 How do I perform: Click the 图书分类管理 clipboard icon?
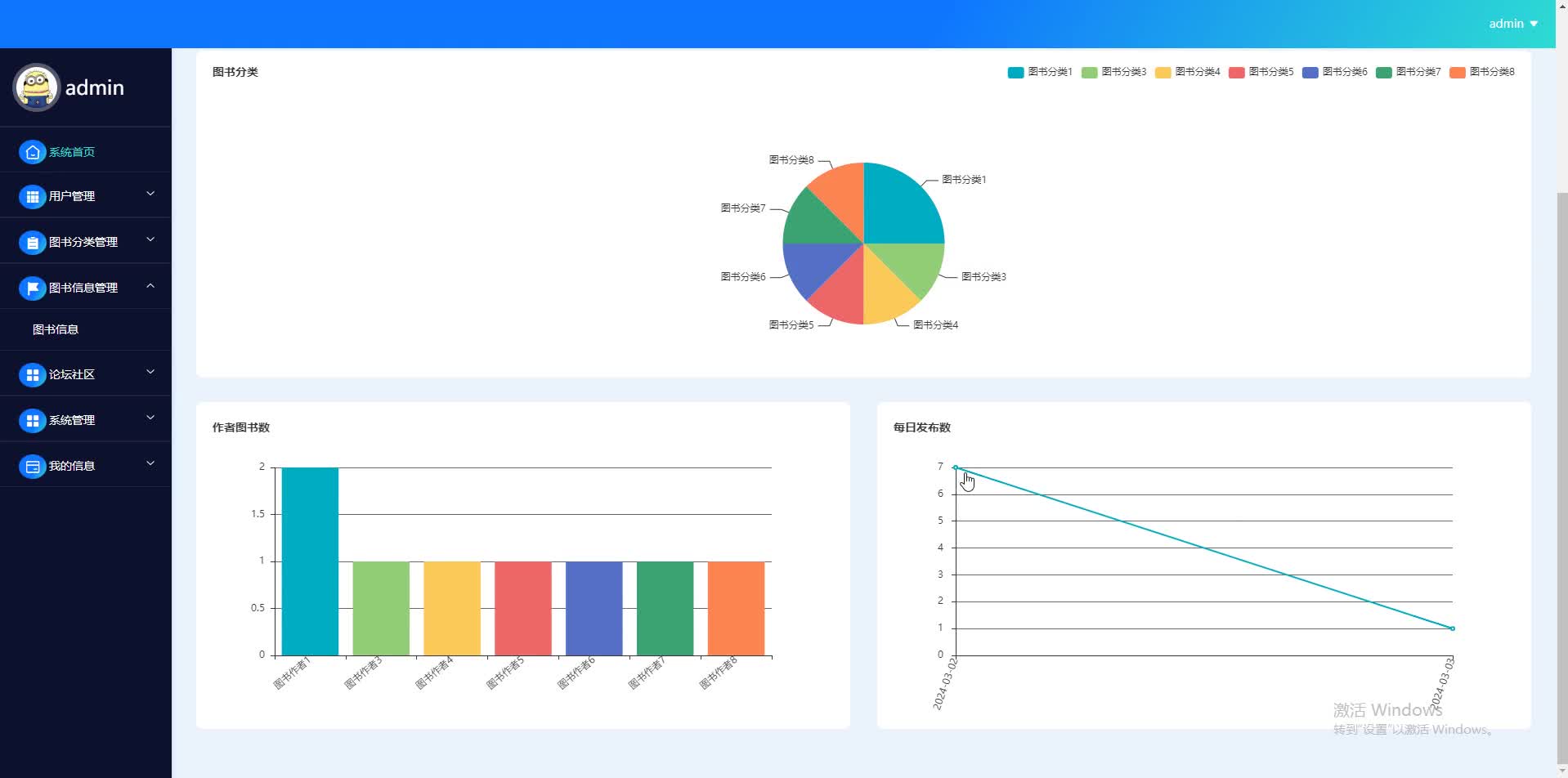coord(32,242)
